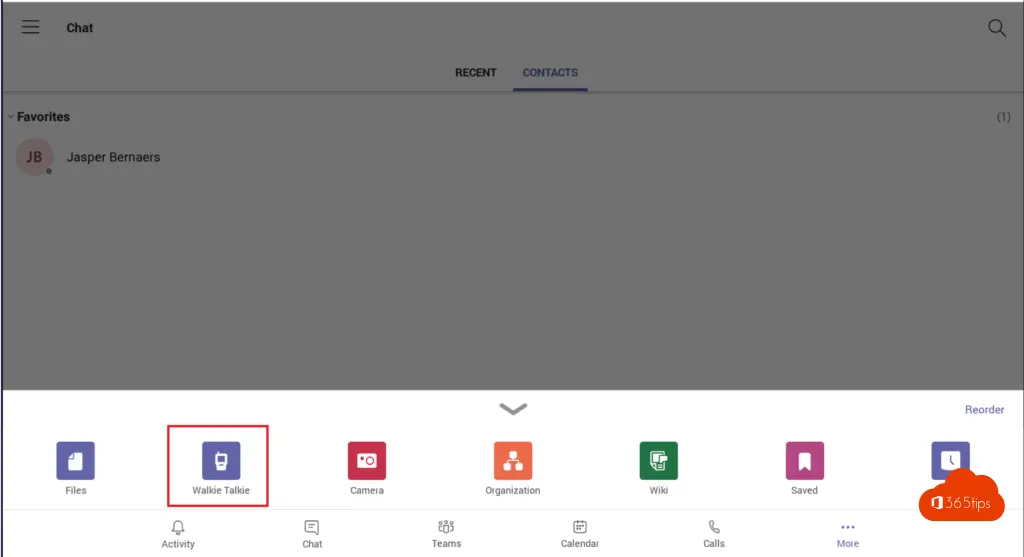Open the Calls tab
1024x557 pixels.
714,534
